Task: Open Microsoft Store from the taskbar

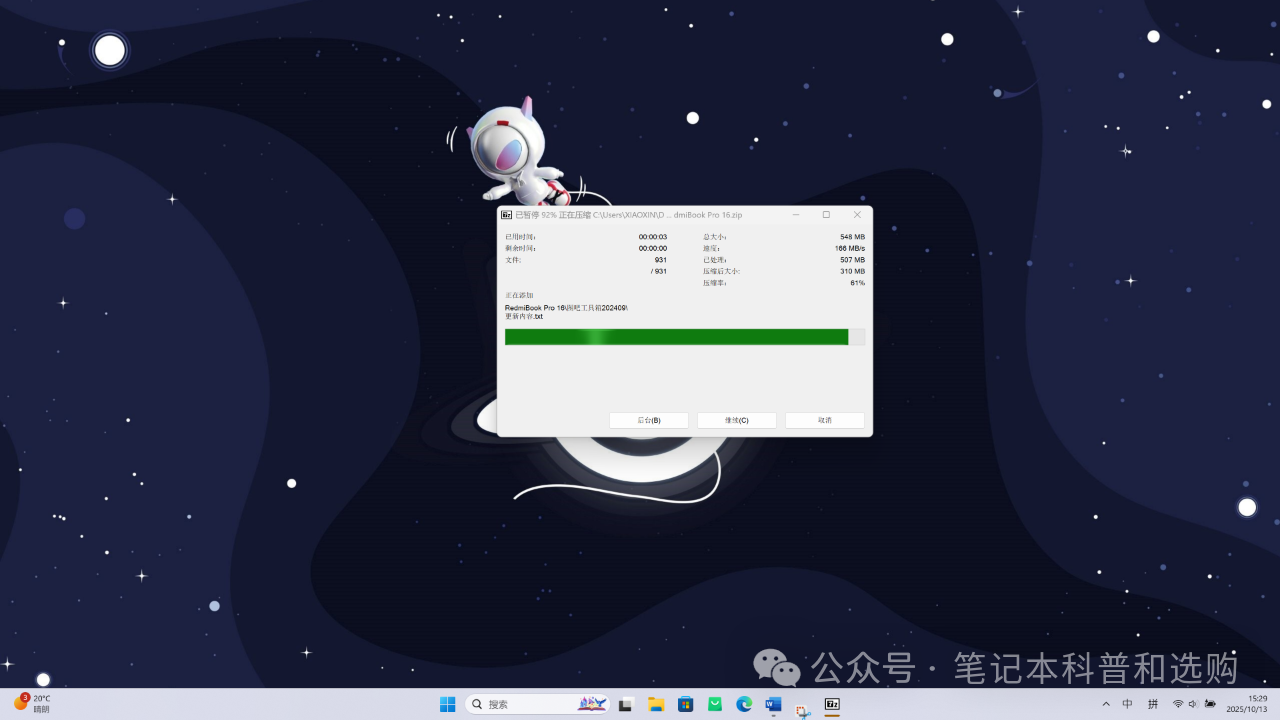Action: click(x=685, y=704)
